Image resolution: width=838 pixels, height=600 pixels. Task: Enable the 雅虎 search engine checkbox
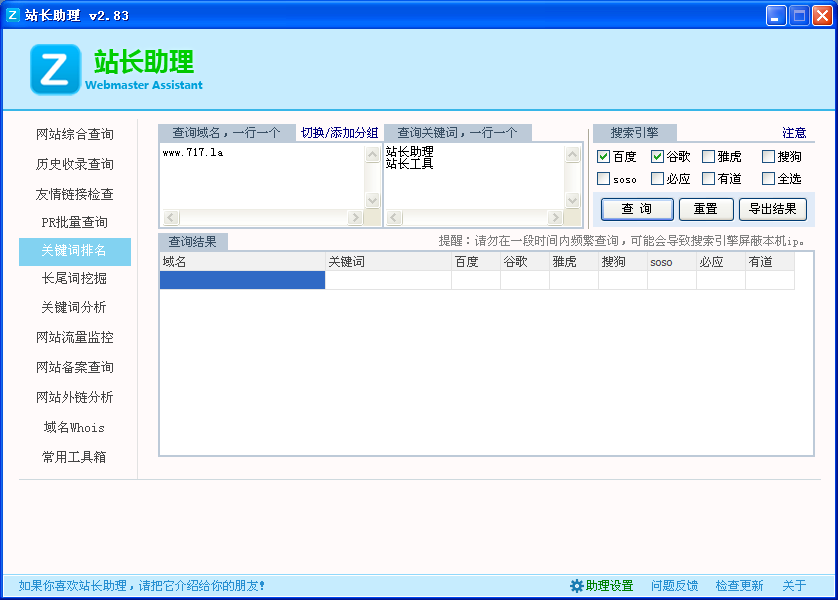pyautogui.click(x=709, y=157)
